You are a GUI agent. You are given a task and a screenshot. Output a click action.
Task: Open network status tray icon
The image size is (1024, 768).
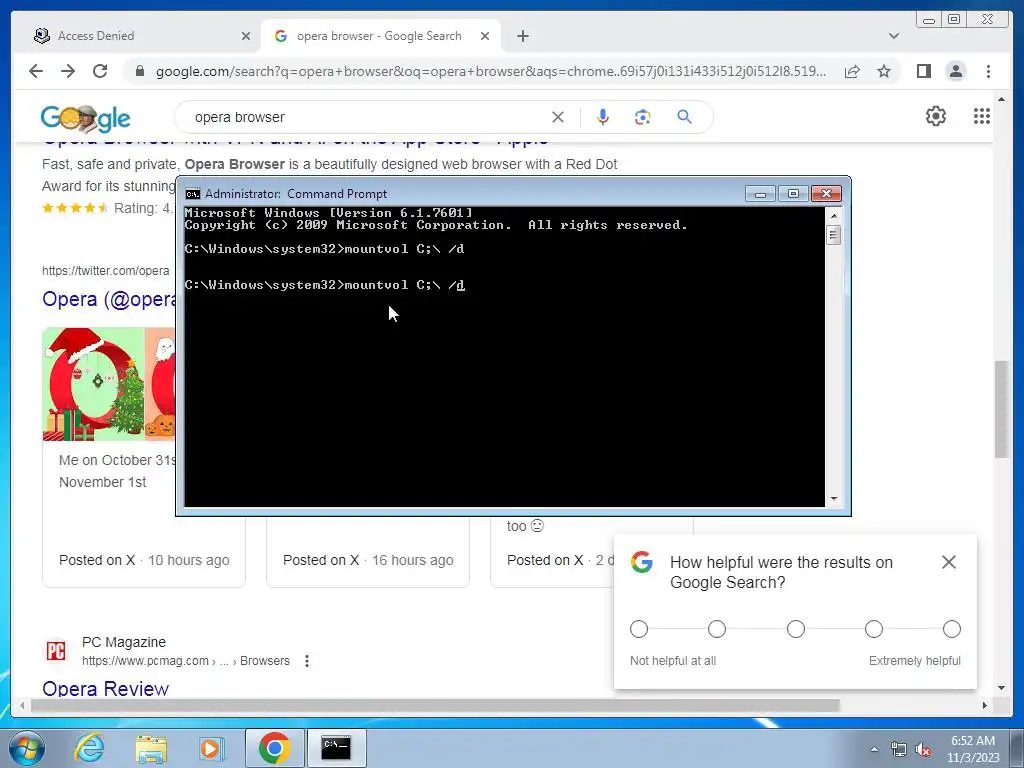click(899, 749)
